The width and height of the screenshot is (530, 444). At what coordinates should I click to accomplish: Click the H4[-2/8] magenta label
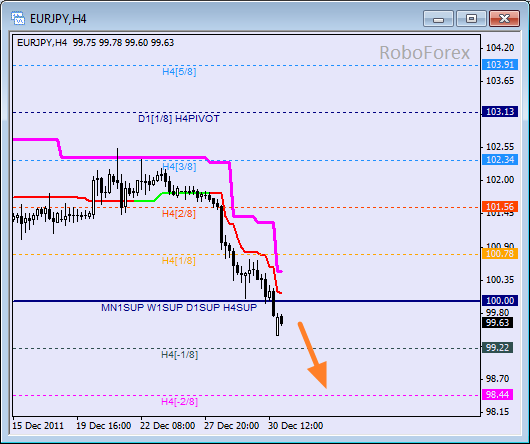179,402
